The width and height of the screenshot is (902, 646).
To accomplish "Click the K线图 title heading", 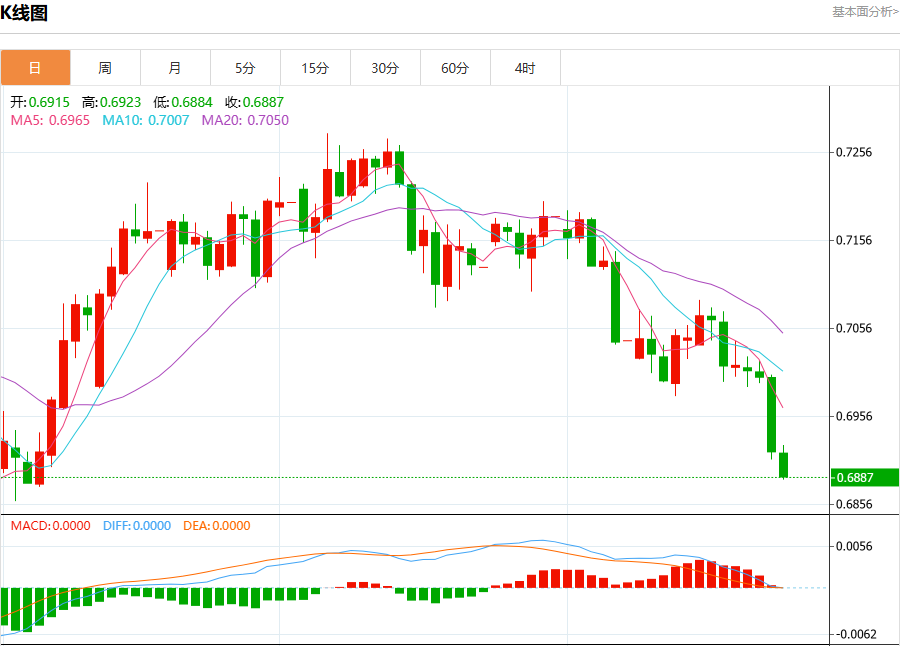I will pos(24,13).
